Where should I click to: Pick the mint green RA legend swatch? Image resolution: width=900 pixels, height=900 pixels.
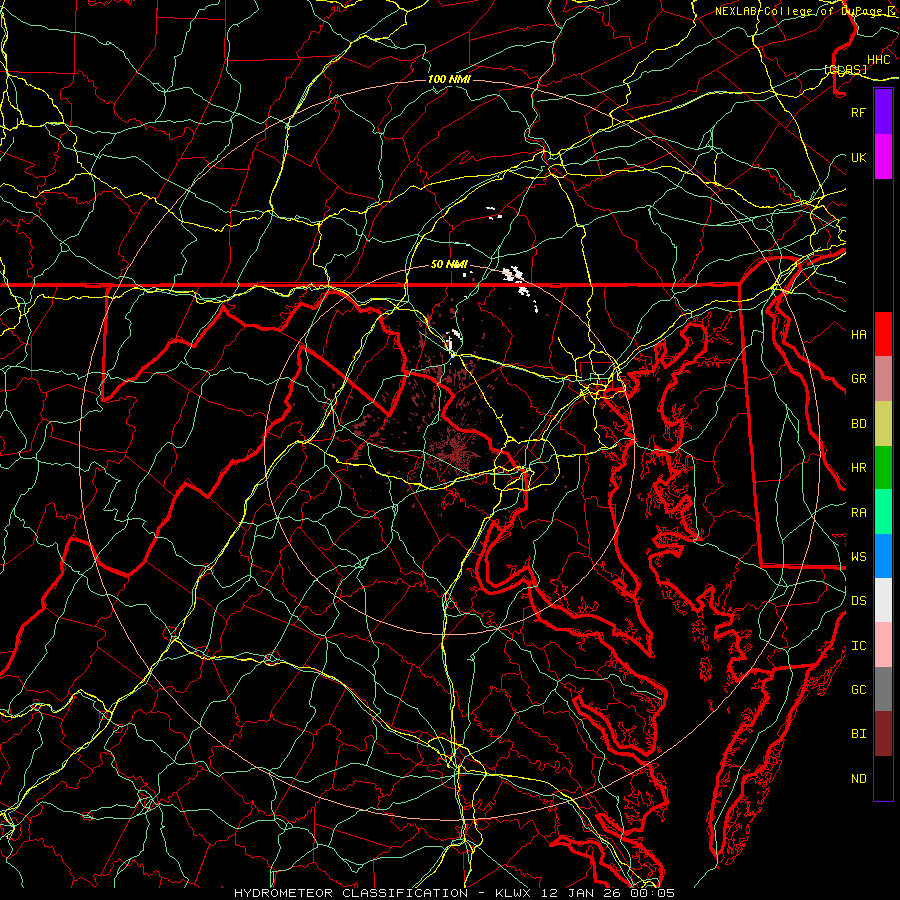click(x=883, y=512)
